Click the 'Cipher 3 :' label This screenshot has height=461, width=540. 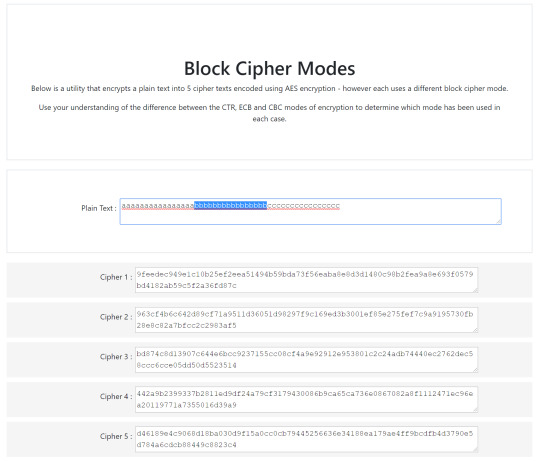pyautogui.click(x=116, y=357)
